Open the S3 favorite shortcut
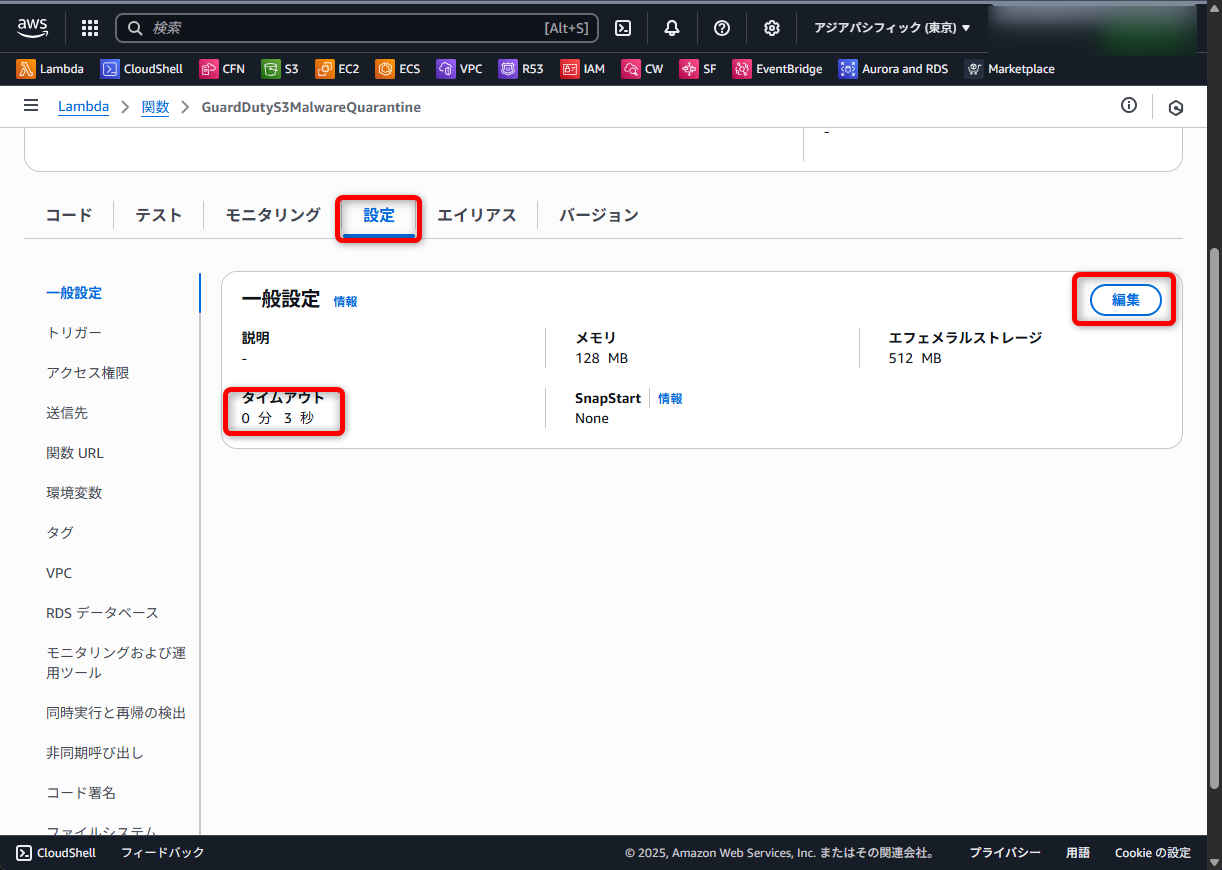 pos(280,69)
